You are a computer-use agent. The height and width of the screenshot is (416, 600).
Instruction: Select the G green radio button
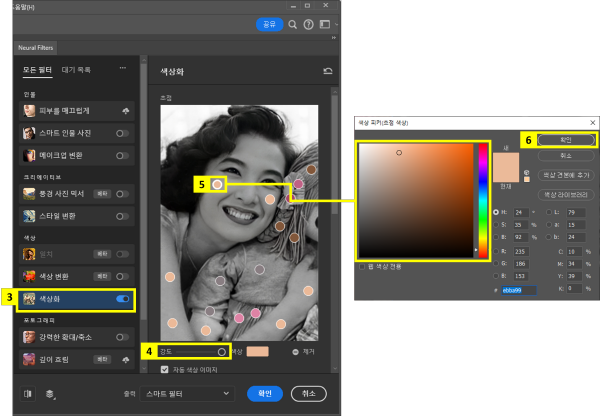pos(496,264)
